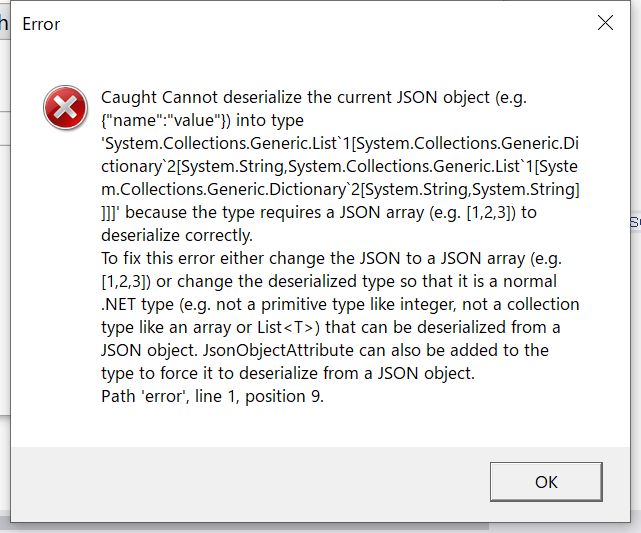This screenshot has width=641, height=533.
Task: Click the Error title text
Action: [41, 24]
